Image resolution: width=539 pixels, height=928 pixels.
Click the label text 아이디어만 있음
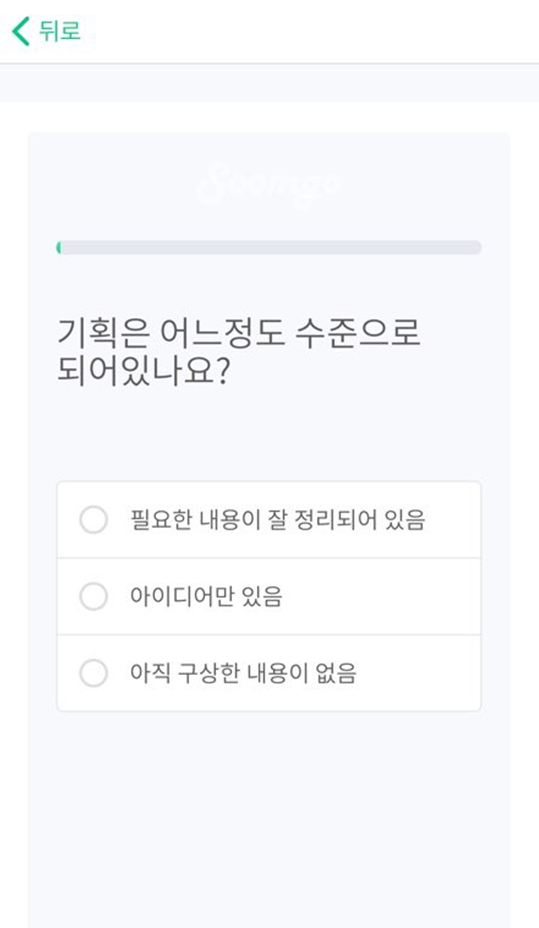click(206, 596)
